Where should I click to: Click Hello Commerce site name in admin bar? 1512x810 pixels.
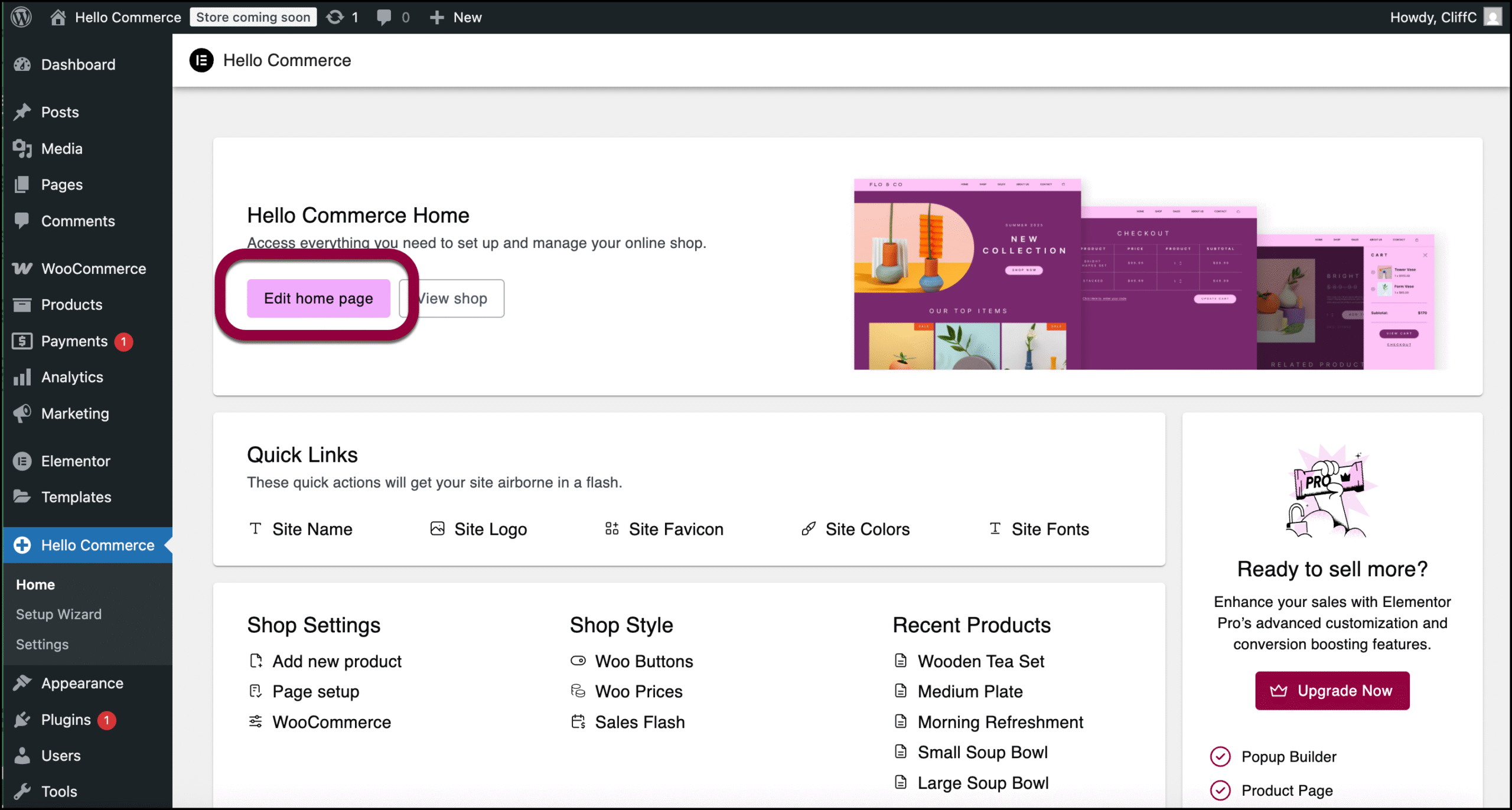(x=128, y=17)
